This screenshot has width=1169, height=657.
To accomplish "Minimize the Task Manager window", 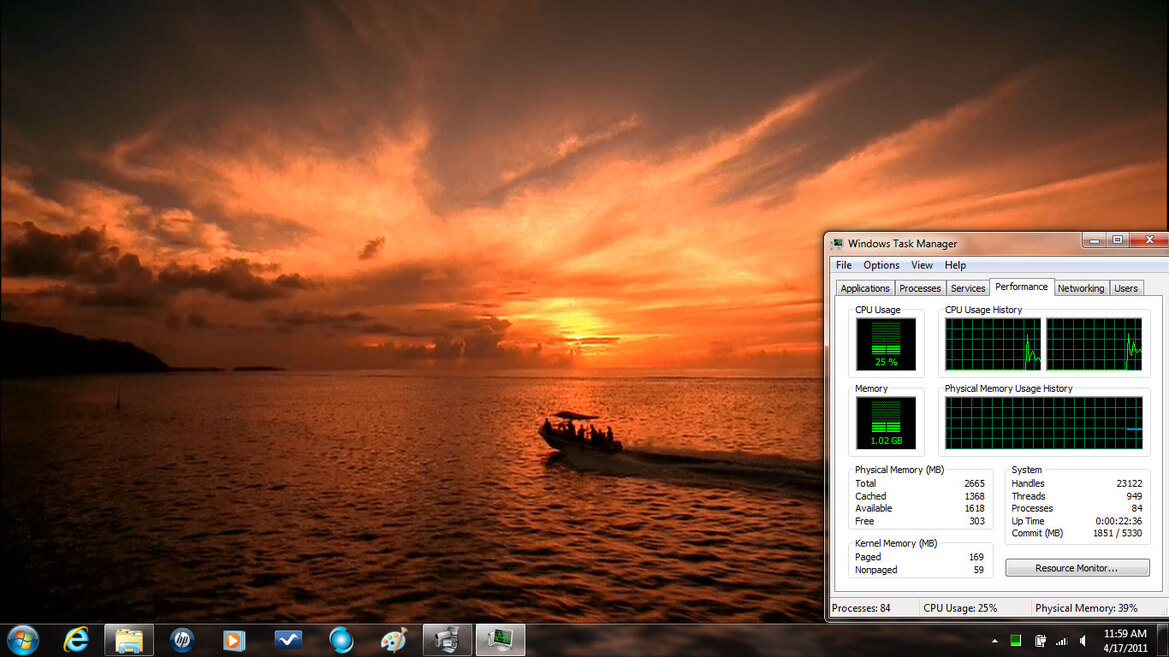I will pyautogui.click(x=1094, y=240).
